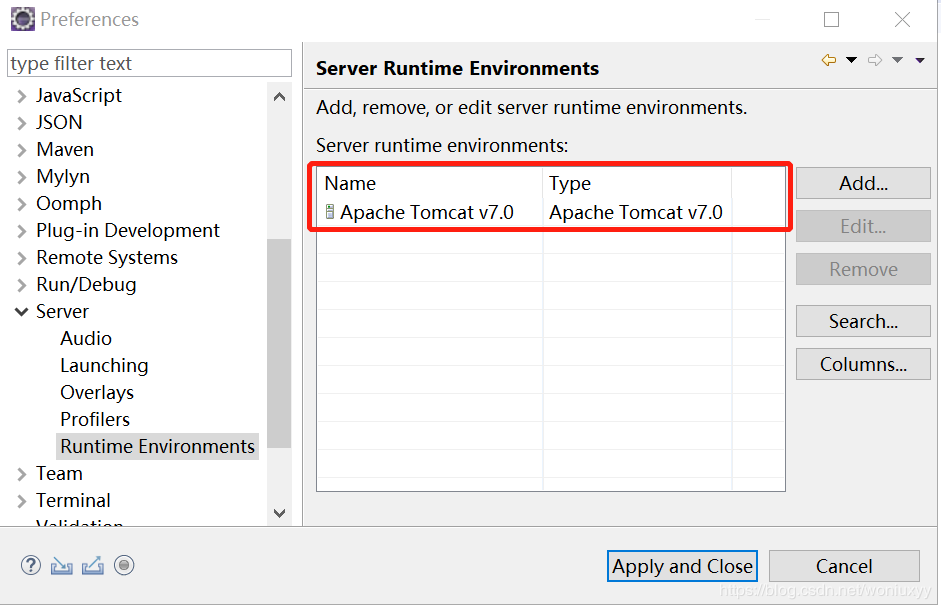Screen dimensions: 941x609
Task: Click the forward navigation arrow icon
Action: click(875, 60)
